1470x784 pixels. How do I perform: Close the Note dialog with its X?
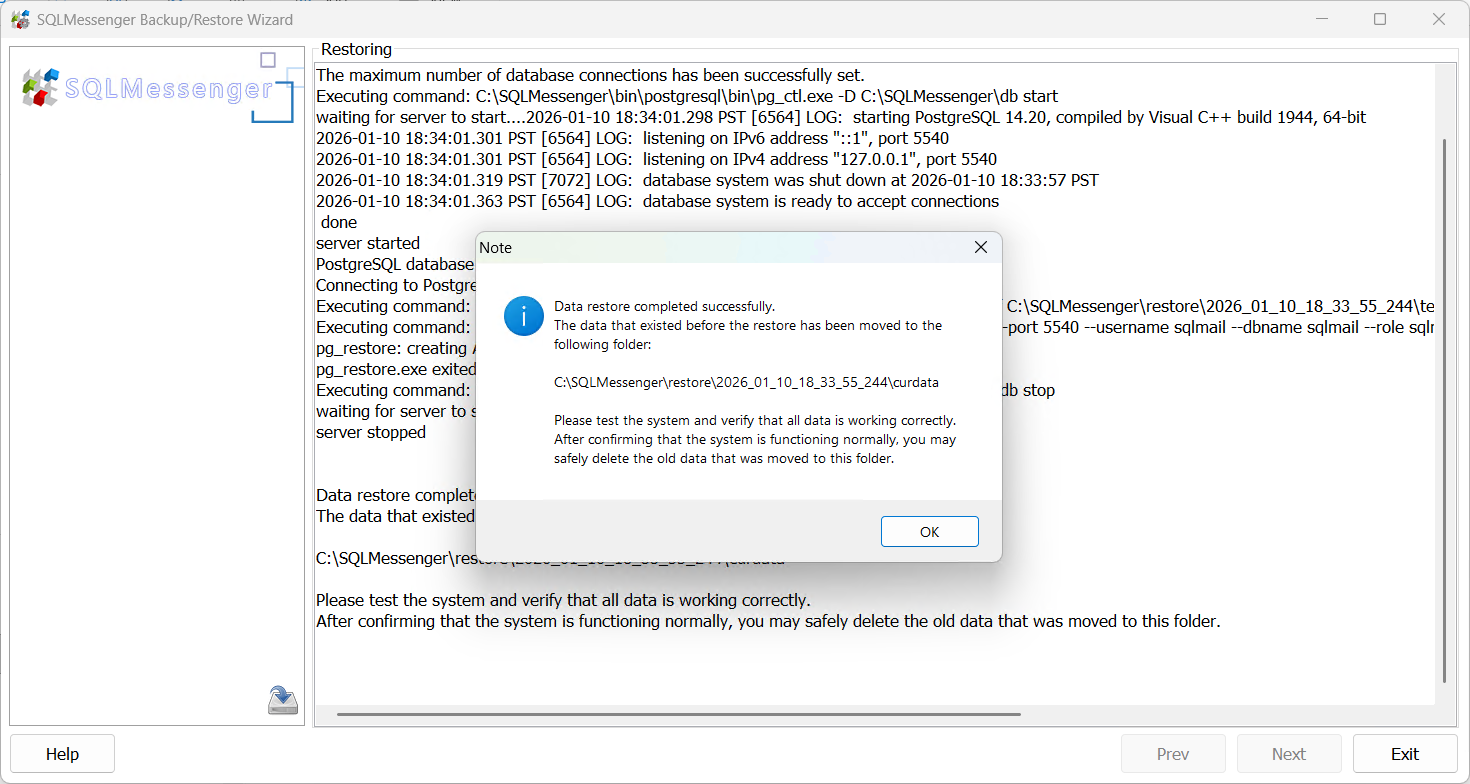point(980,246)
